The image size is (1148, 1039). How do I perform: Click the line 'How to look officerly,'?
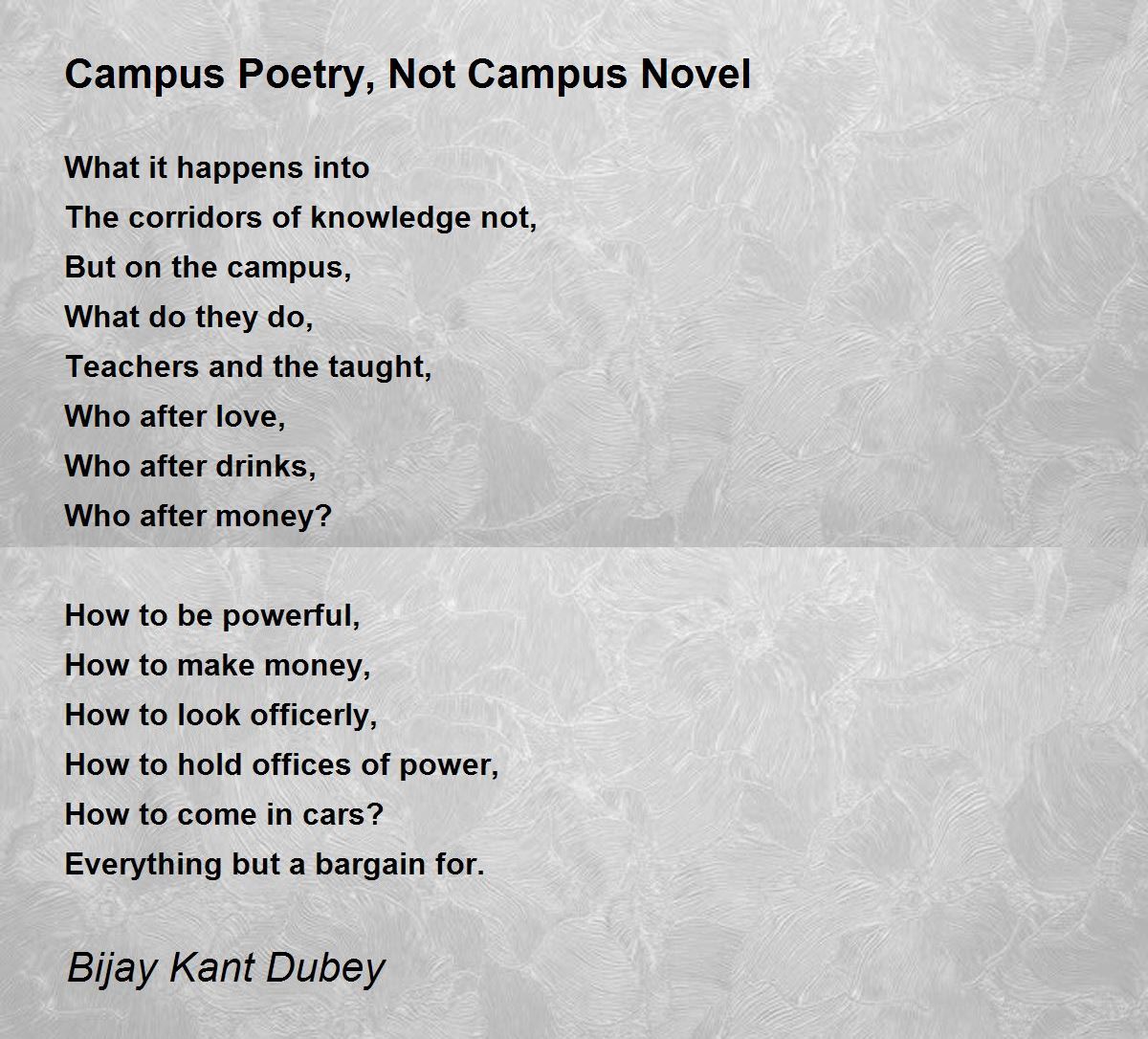point(221,715)
